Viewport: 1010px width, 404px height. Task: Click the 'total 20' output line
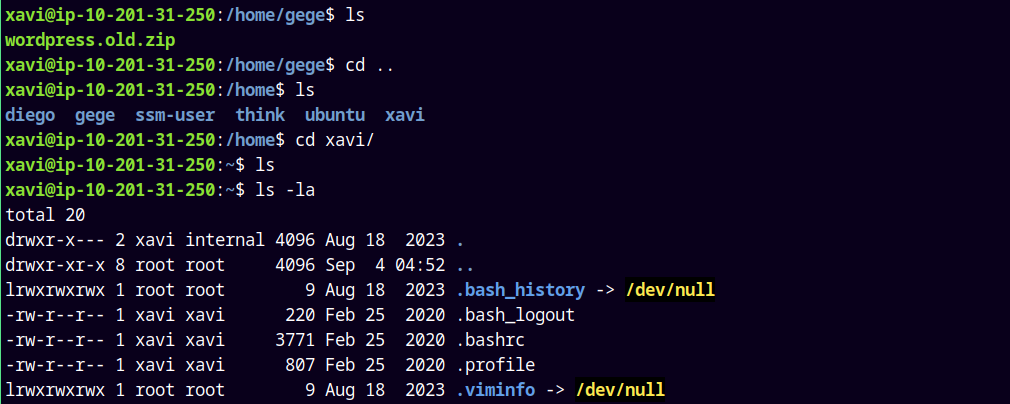[x=45, y=215]
